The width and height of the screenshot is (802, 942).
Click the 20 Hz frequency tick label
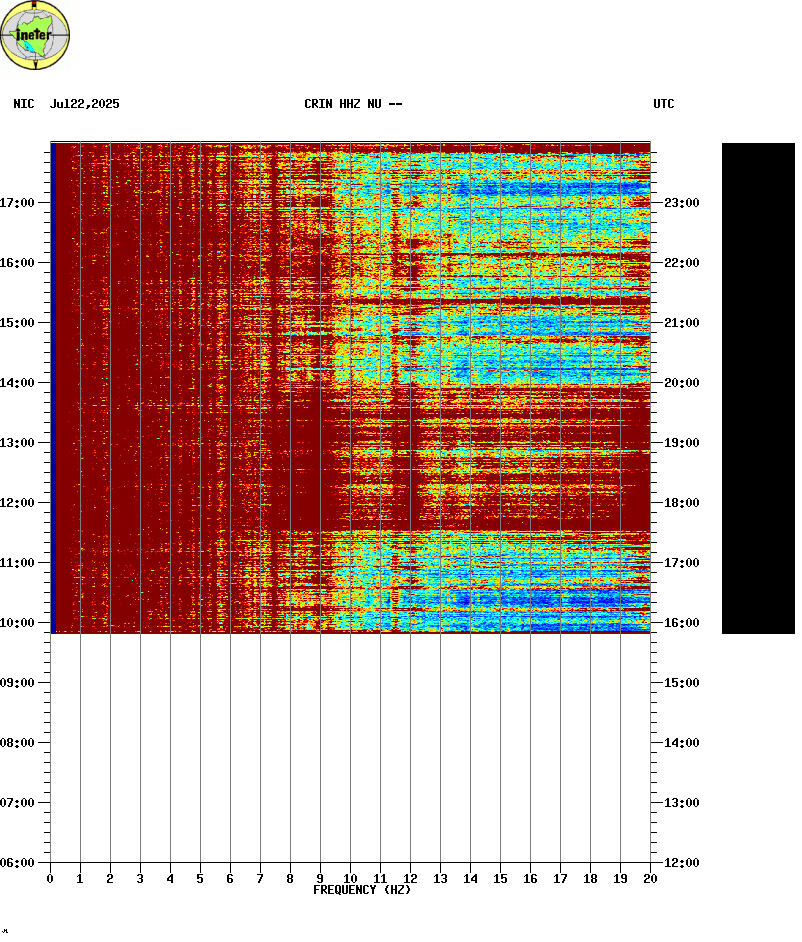pyautogui.click(x=650, y=879)
